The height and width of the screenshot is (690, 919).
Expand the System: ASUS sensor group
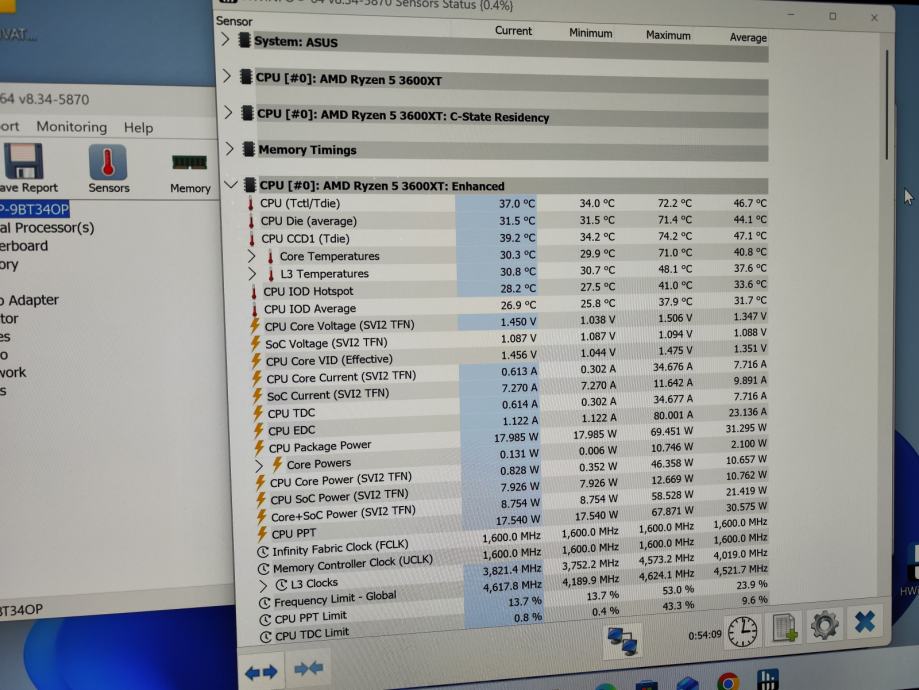click(225, 40)
